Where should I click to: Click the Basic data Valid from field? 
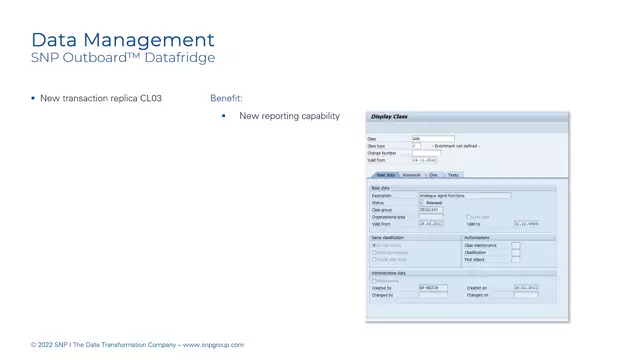431,224
